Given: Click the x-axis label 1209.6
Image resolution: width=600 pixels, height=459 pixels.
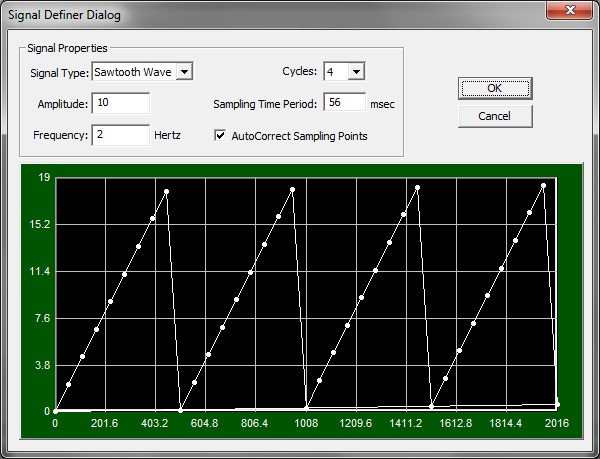Looking at the screenshot, I should point(355,423).
